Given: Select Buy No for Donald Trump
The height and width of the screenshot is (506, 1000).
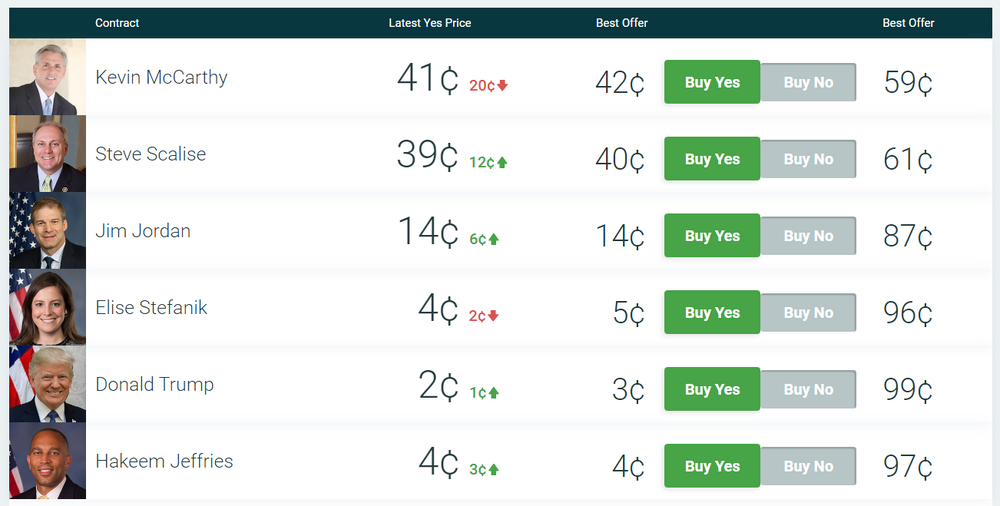Looking at the screenshot, I should pyautogui.click(x=808, y=390).
